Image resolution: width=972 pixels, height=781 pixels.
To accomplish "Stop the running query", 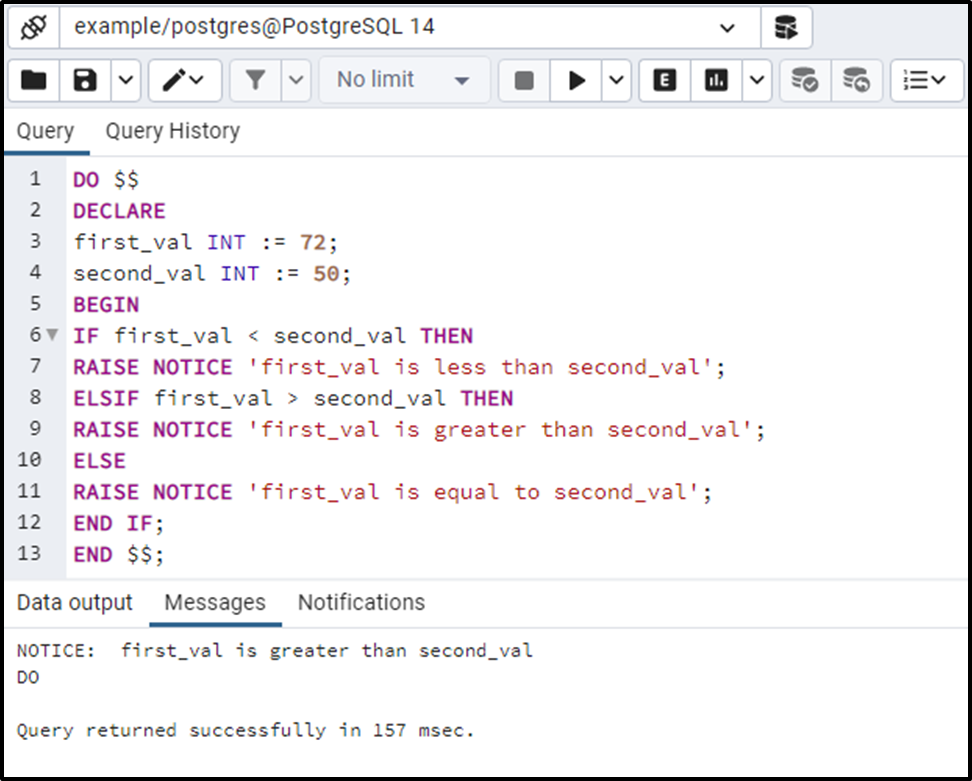I will 523,80.
